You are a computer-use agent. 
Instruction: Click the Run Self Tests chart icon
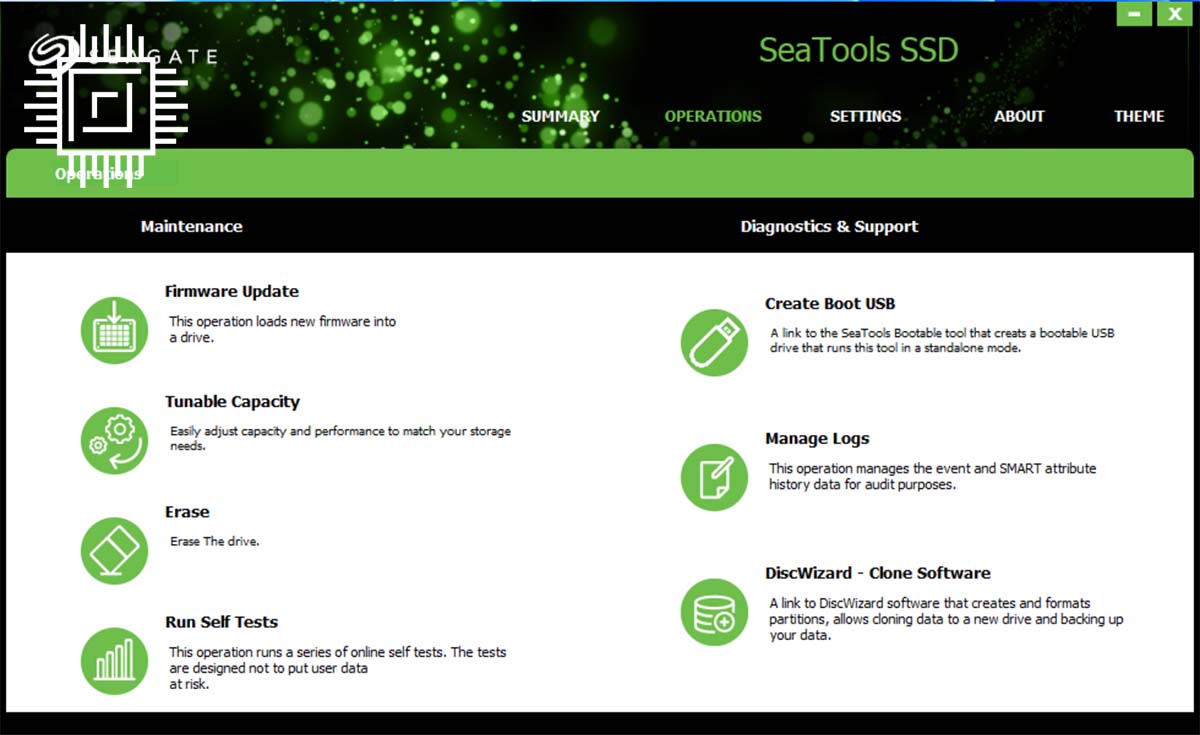114,661
